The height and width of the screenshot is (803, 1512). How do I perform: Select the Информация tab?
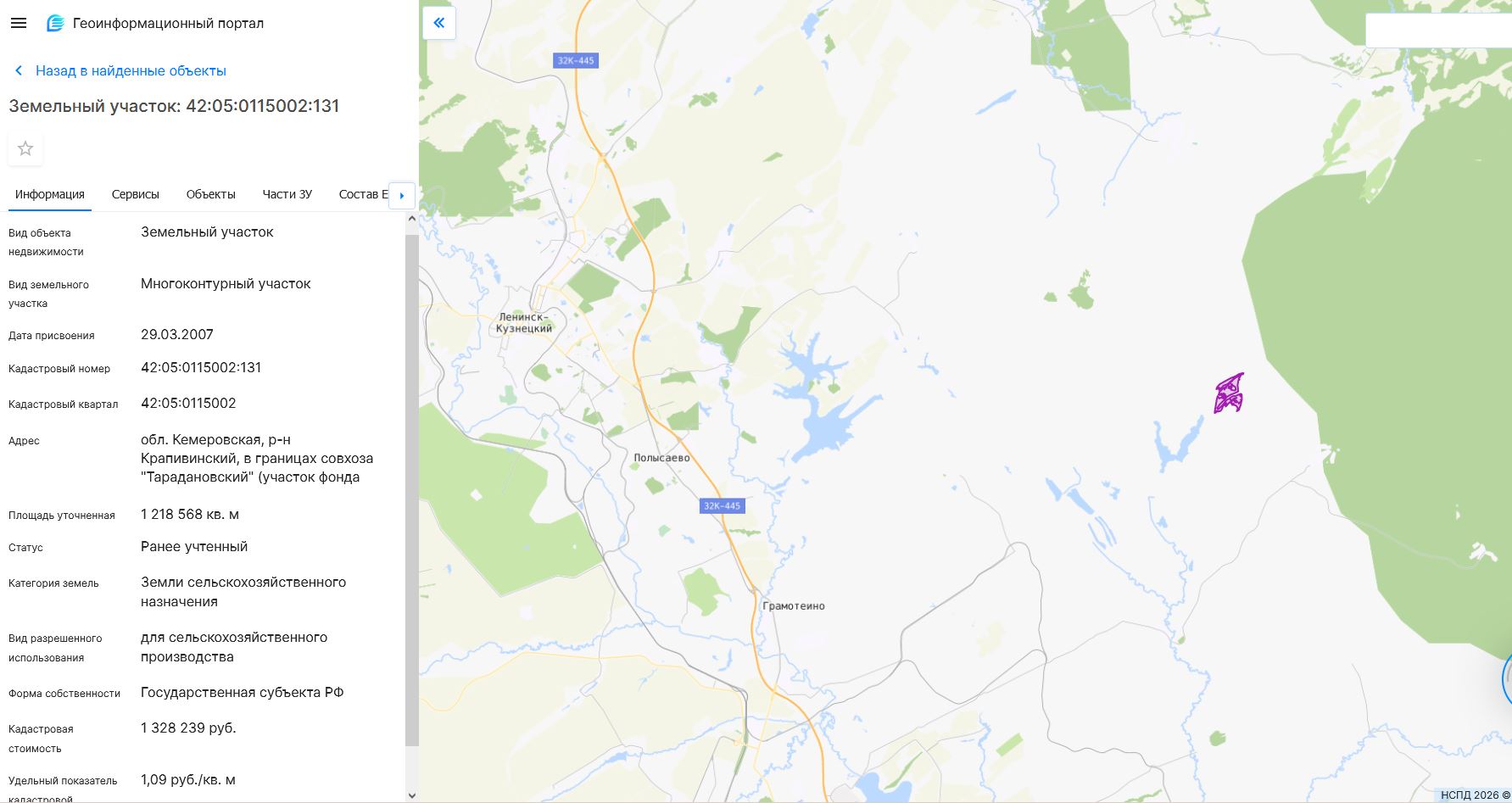(50, 194)
